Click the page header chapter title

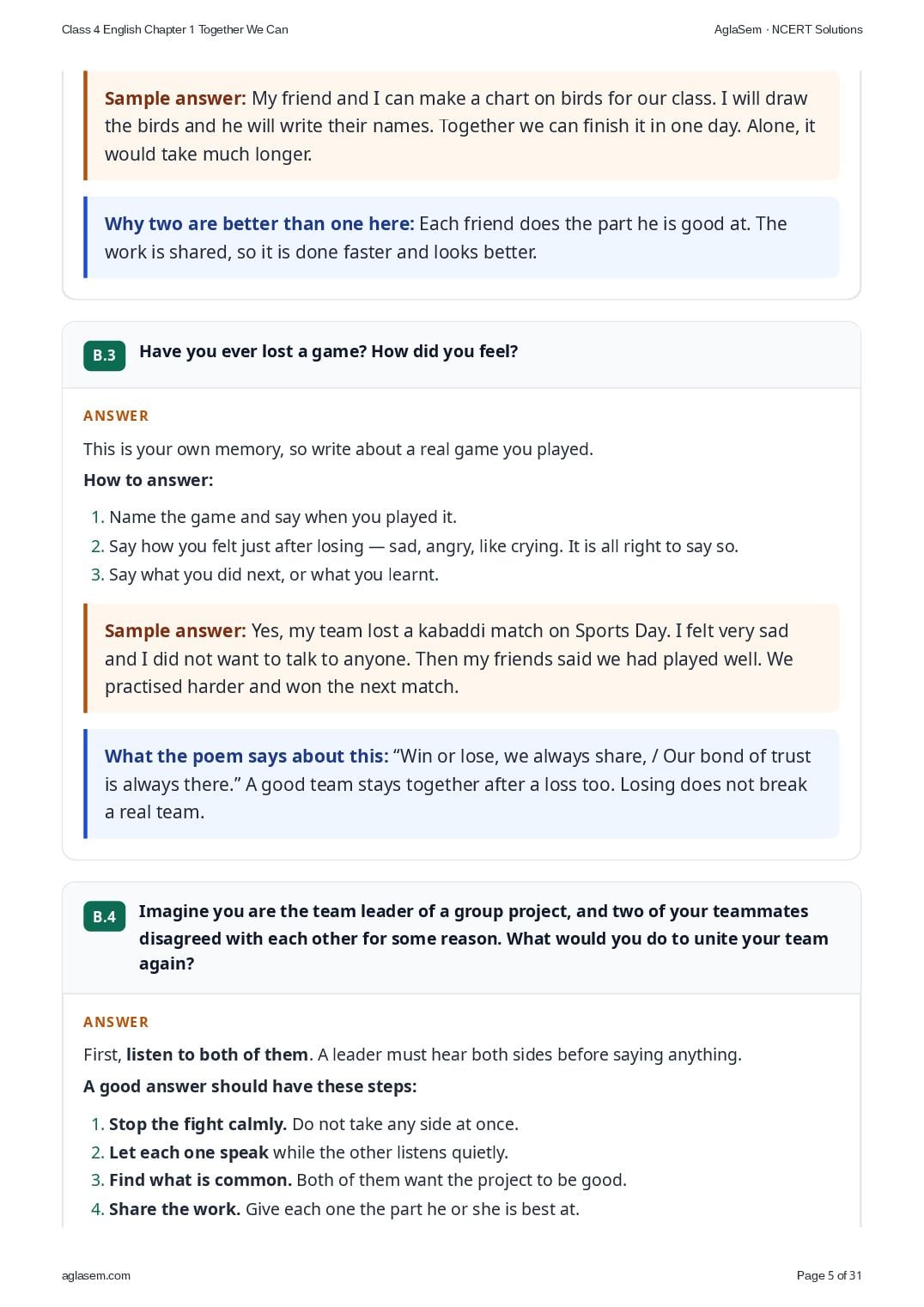pos(175,29)
